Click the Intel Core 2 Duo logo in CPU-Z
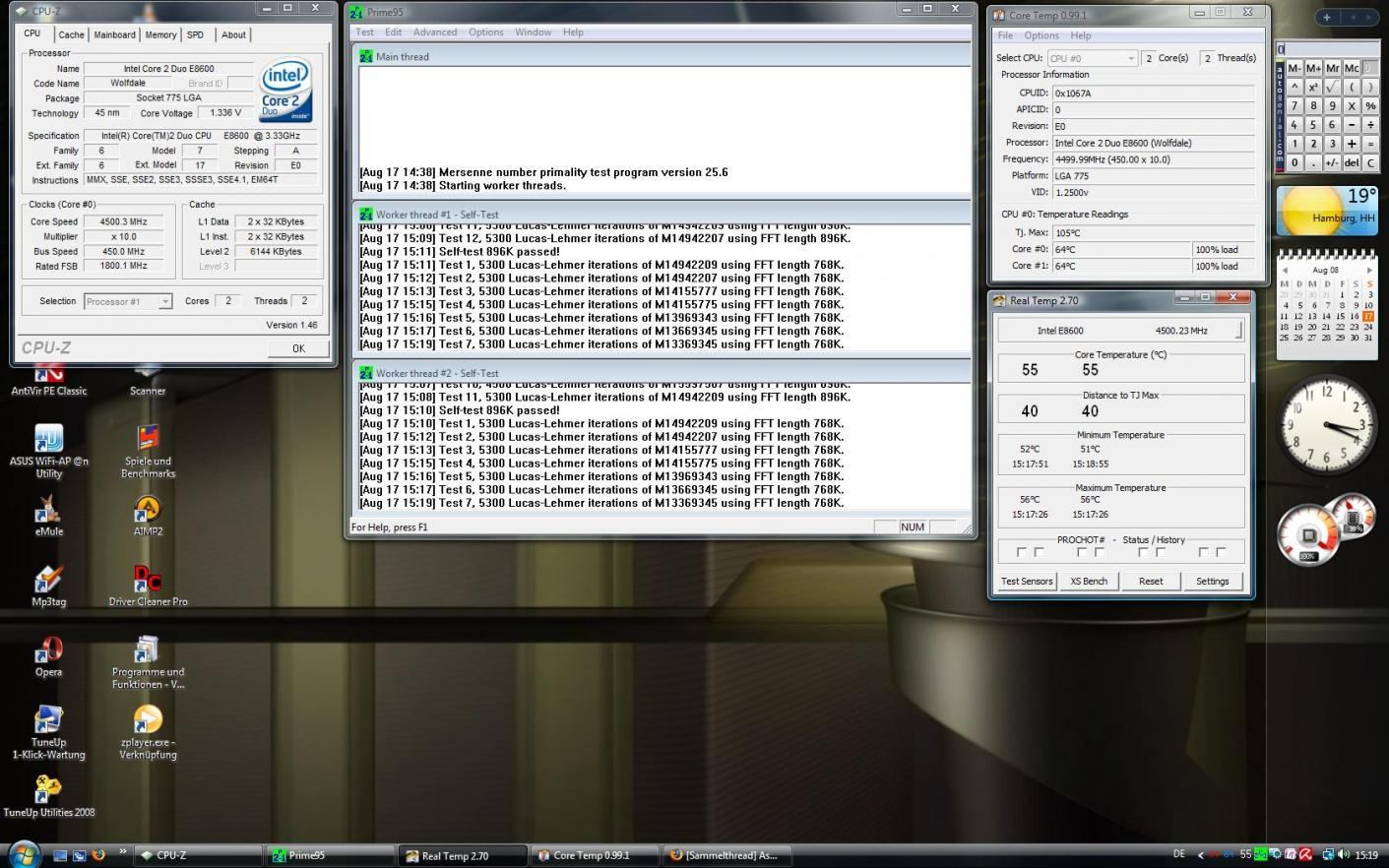 (285, 92)
